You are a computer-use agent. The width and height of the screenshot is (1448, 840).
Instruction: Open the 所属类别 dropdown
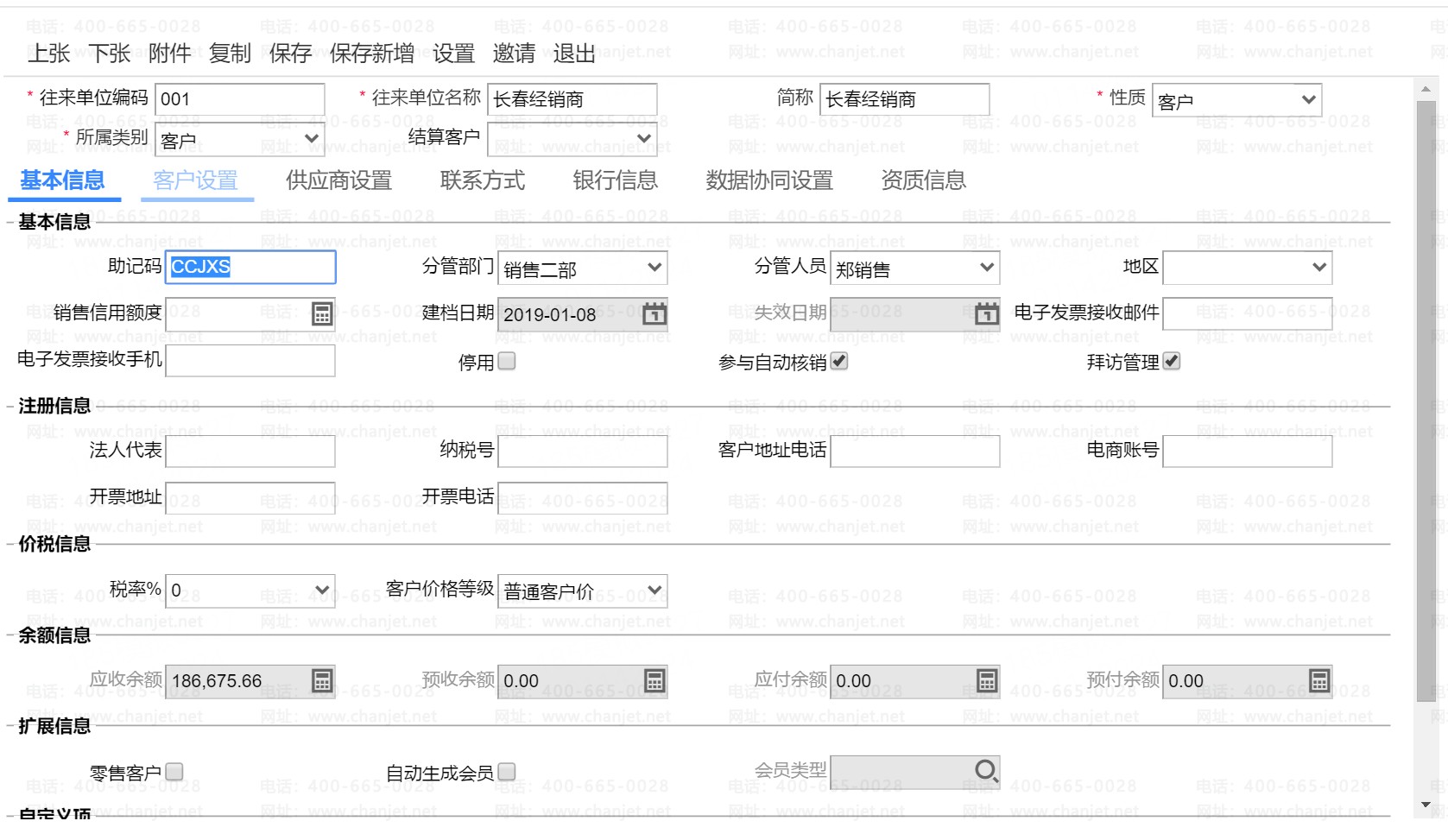[x=239, y=139]
